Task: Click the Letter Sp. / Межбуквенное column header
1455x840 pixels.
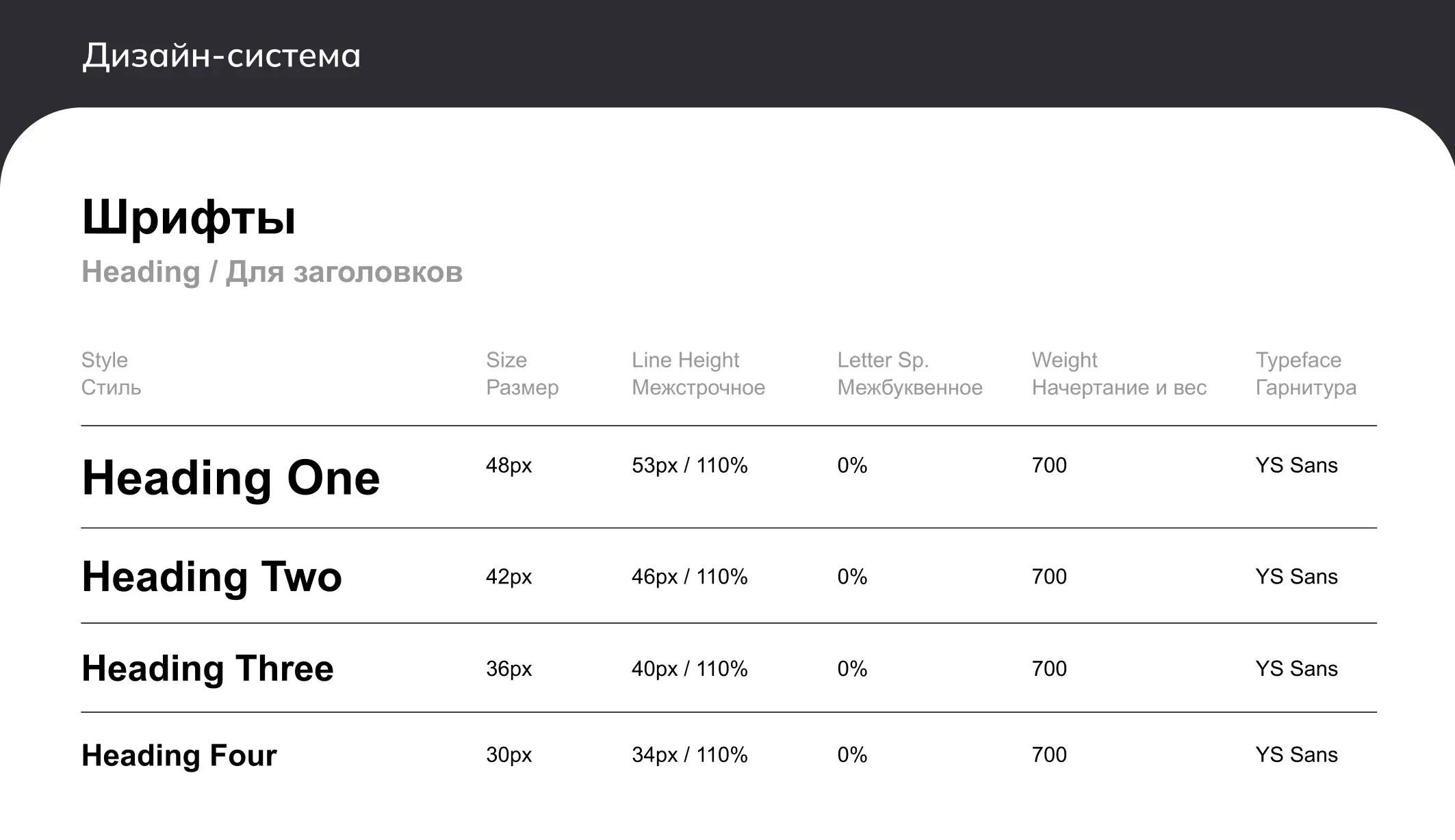Action: click(910, 373)
